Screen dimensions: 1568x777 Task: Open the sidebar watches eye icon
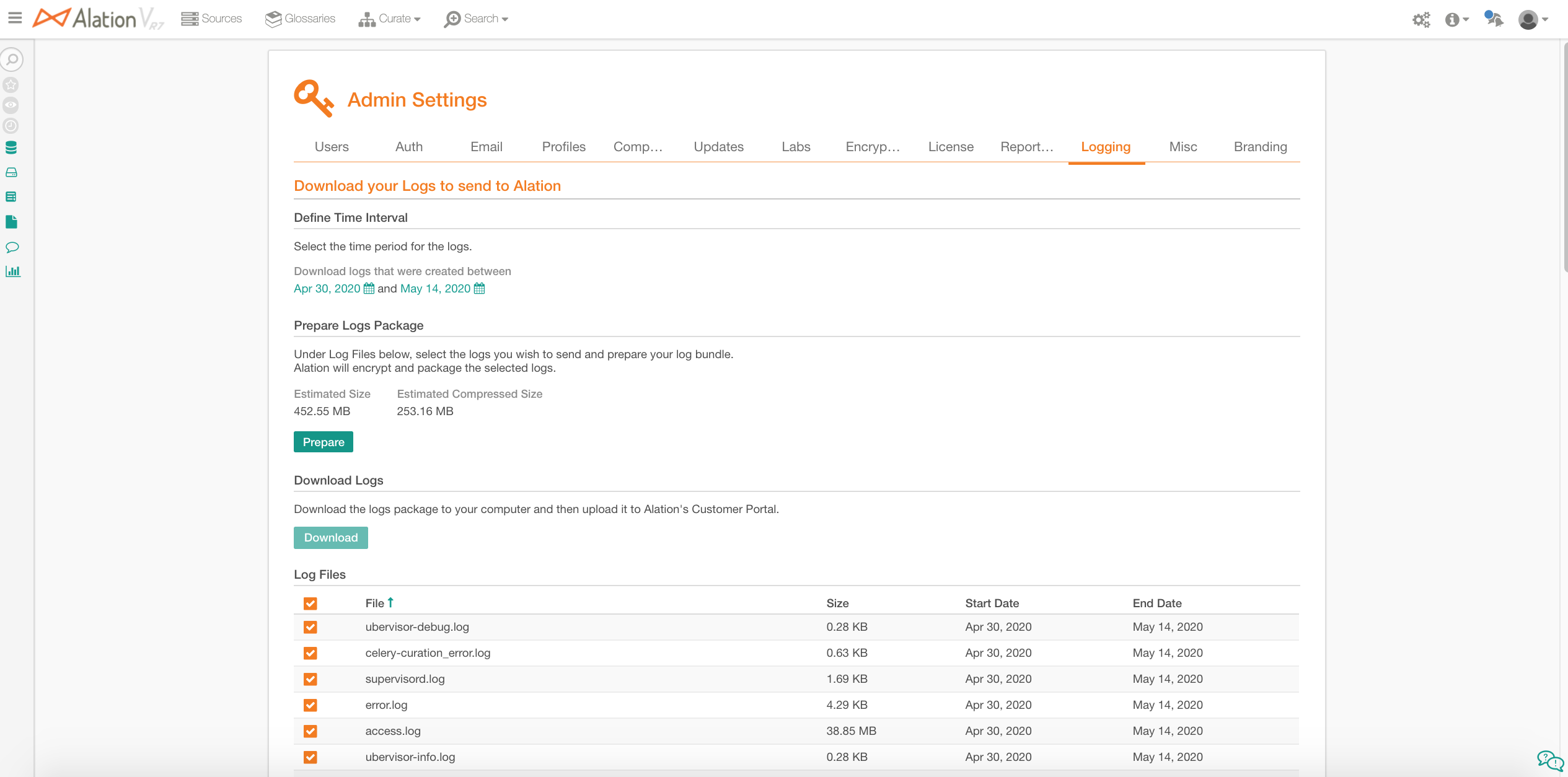click(x=11, y=105)
